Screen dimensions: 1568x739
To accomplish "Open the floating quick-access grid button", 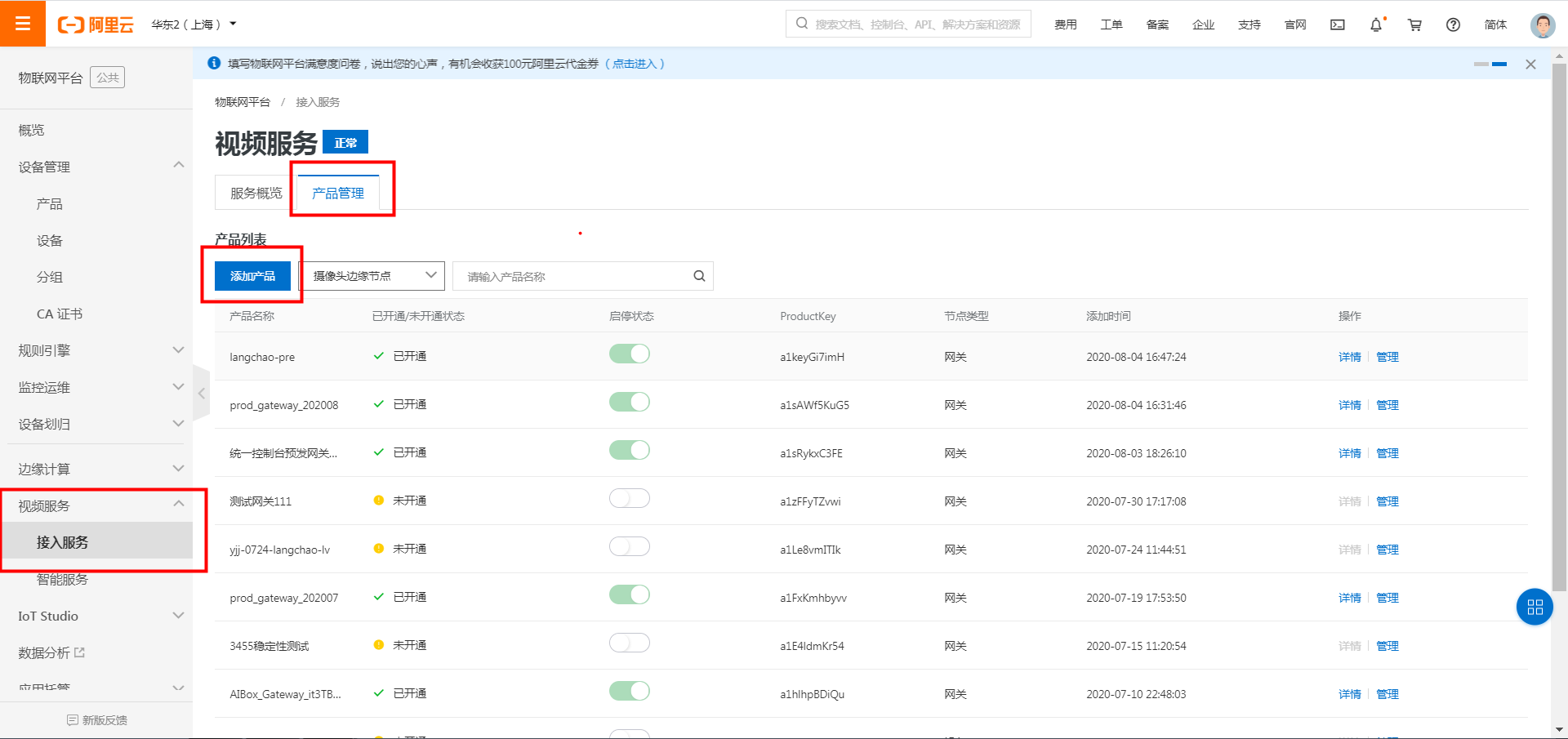I will (x=1535, y=607).
